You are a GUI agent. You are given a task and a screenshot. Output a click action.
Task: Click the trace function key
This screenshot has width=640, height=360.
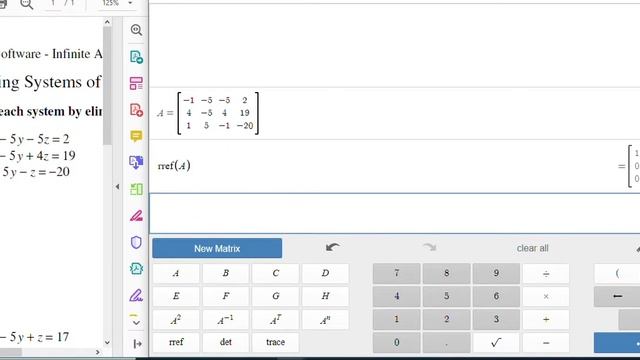click(x=276, y=342)
